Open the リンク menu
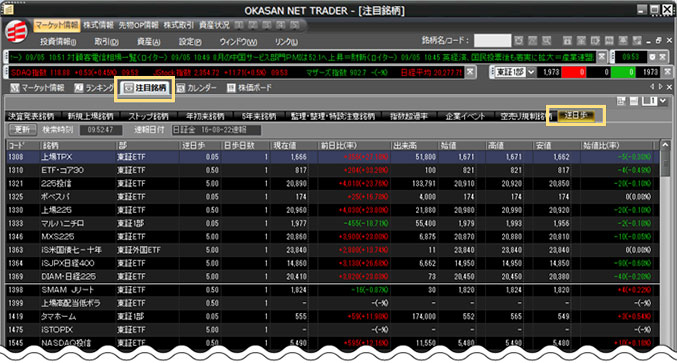 tap(286, 42)
